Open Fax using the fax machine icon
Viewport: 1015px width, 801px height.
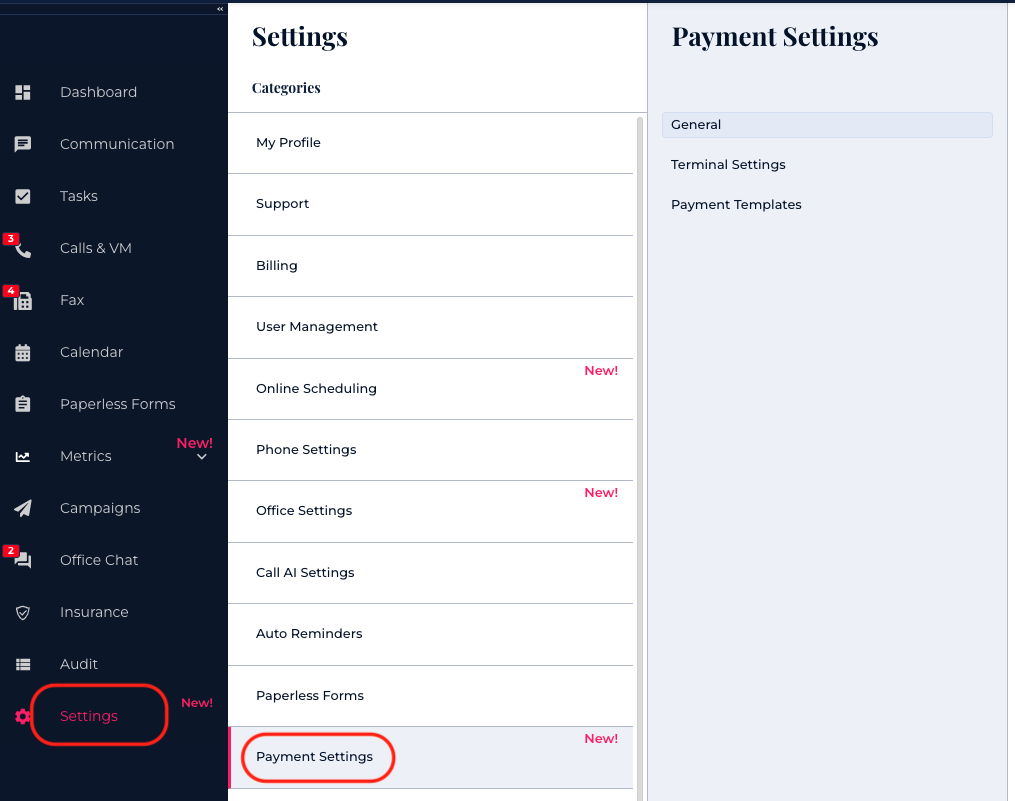(23, 301)
